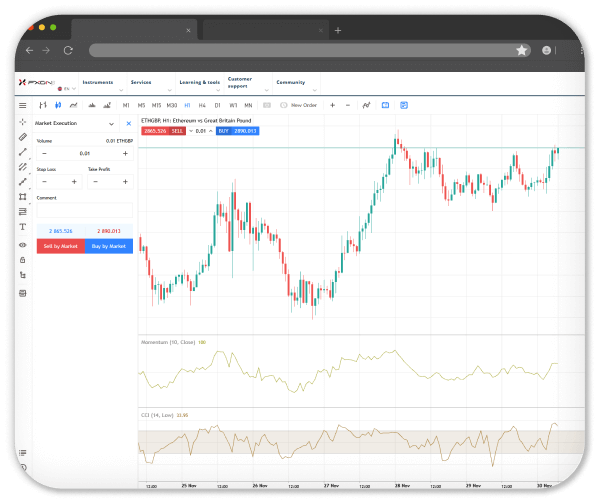
Task: Open the Instruments menu
Action: [99, 83]
